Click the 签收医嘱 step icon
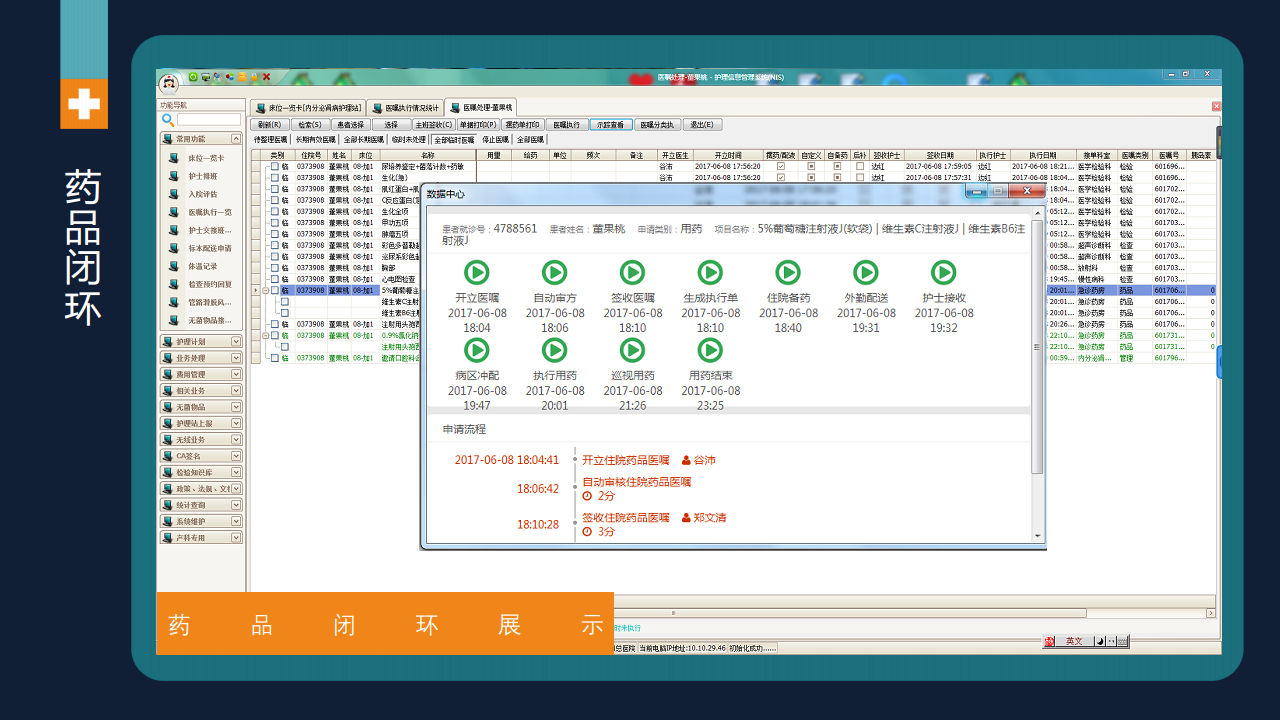Screen dimensions: 1280x720 [632, 272]
